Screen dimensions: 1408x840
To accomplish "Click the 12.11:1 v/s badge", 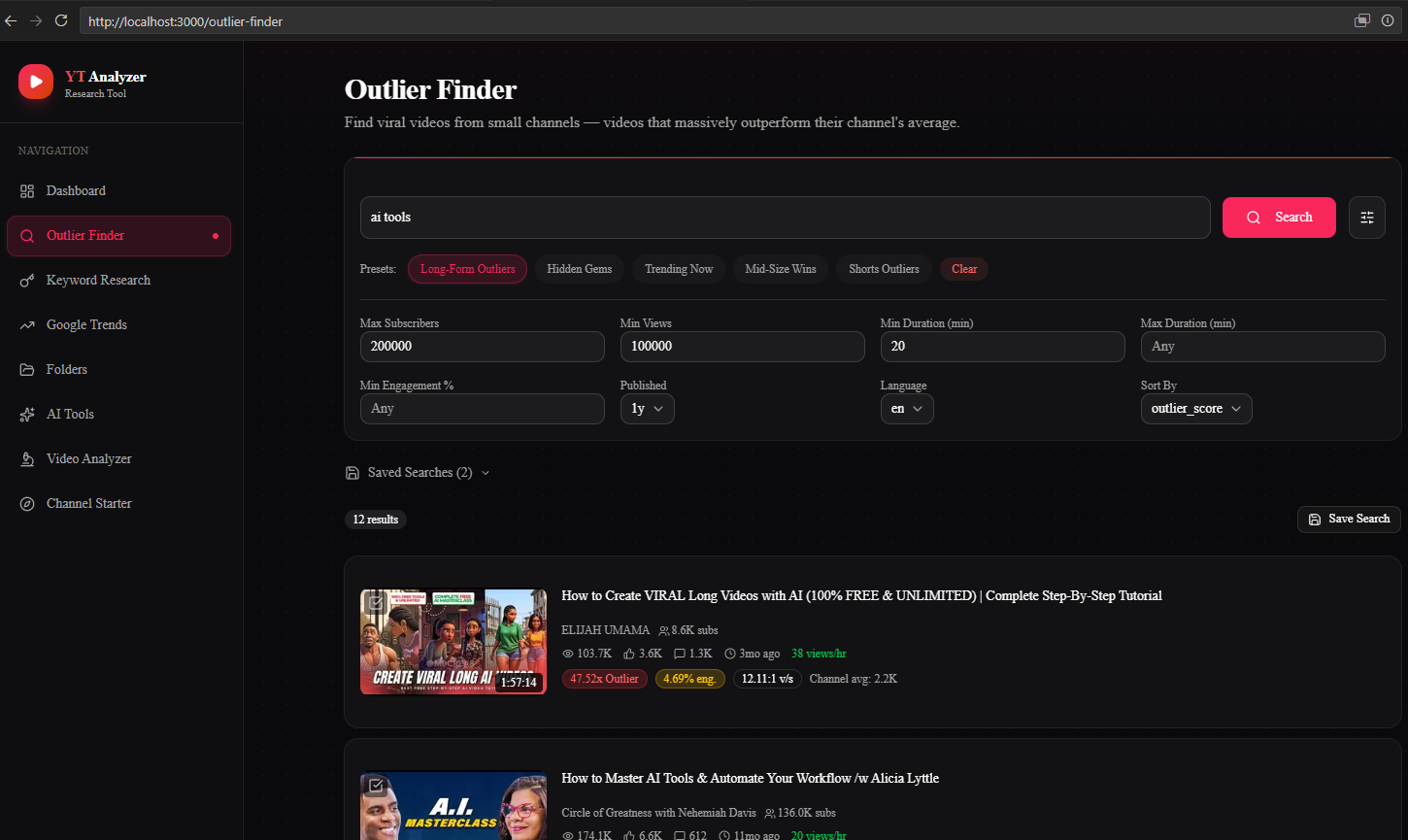I will [x=767, y=679].
